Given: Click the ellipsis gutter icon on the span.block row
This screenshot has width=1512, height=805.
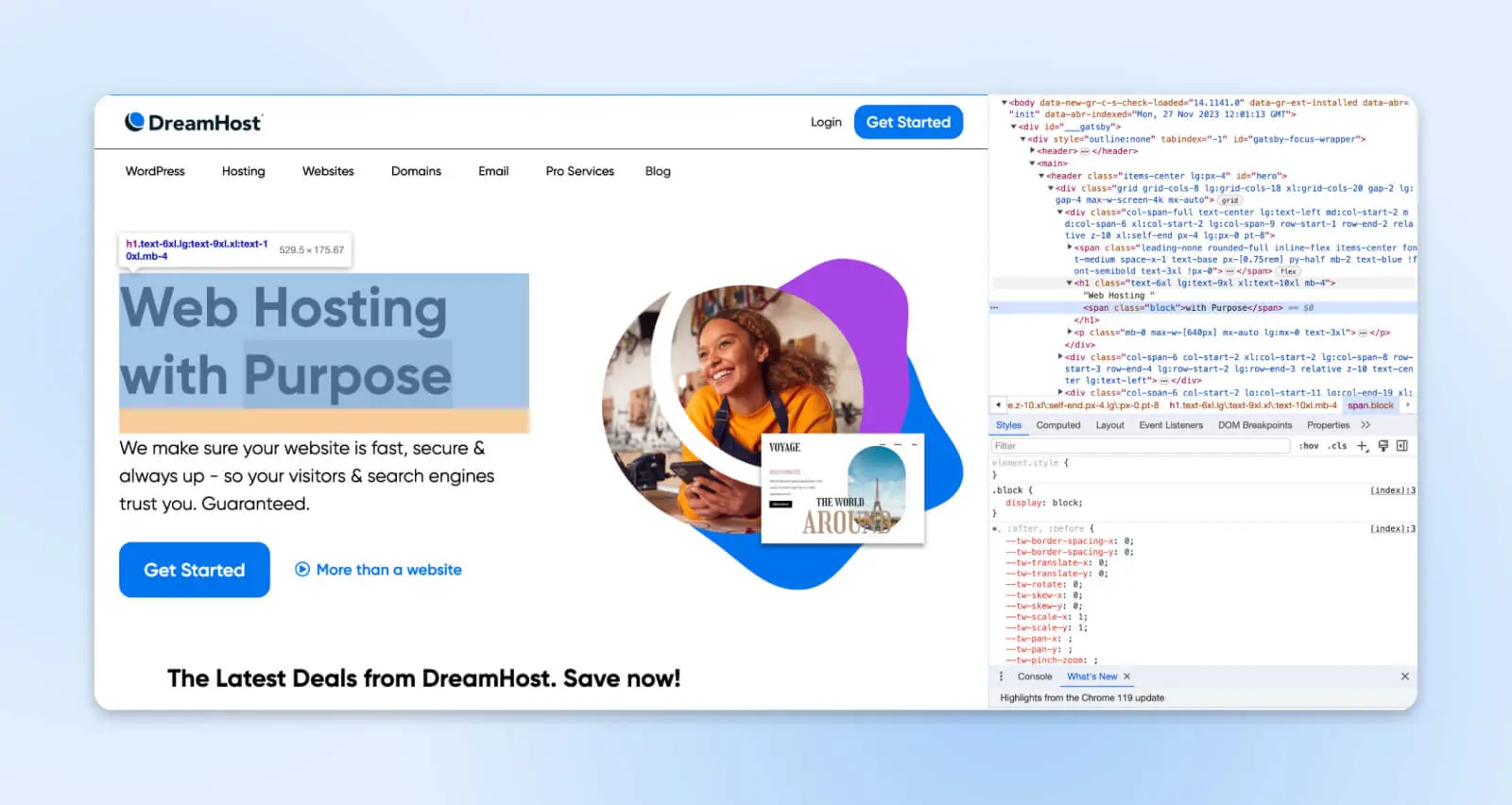Looking at the screenshot, I should point(994,308).
